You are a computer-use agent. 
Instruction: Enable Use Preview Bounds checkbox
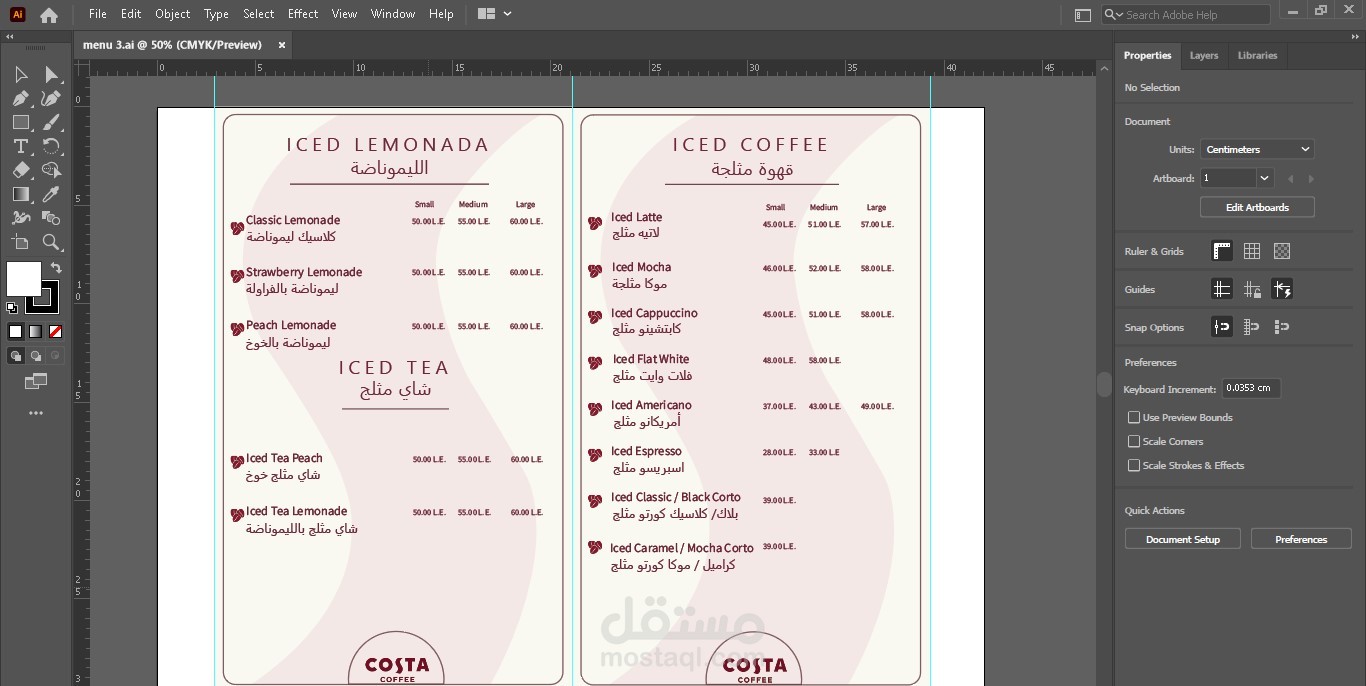pos(1134,417)
